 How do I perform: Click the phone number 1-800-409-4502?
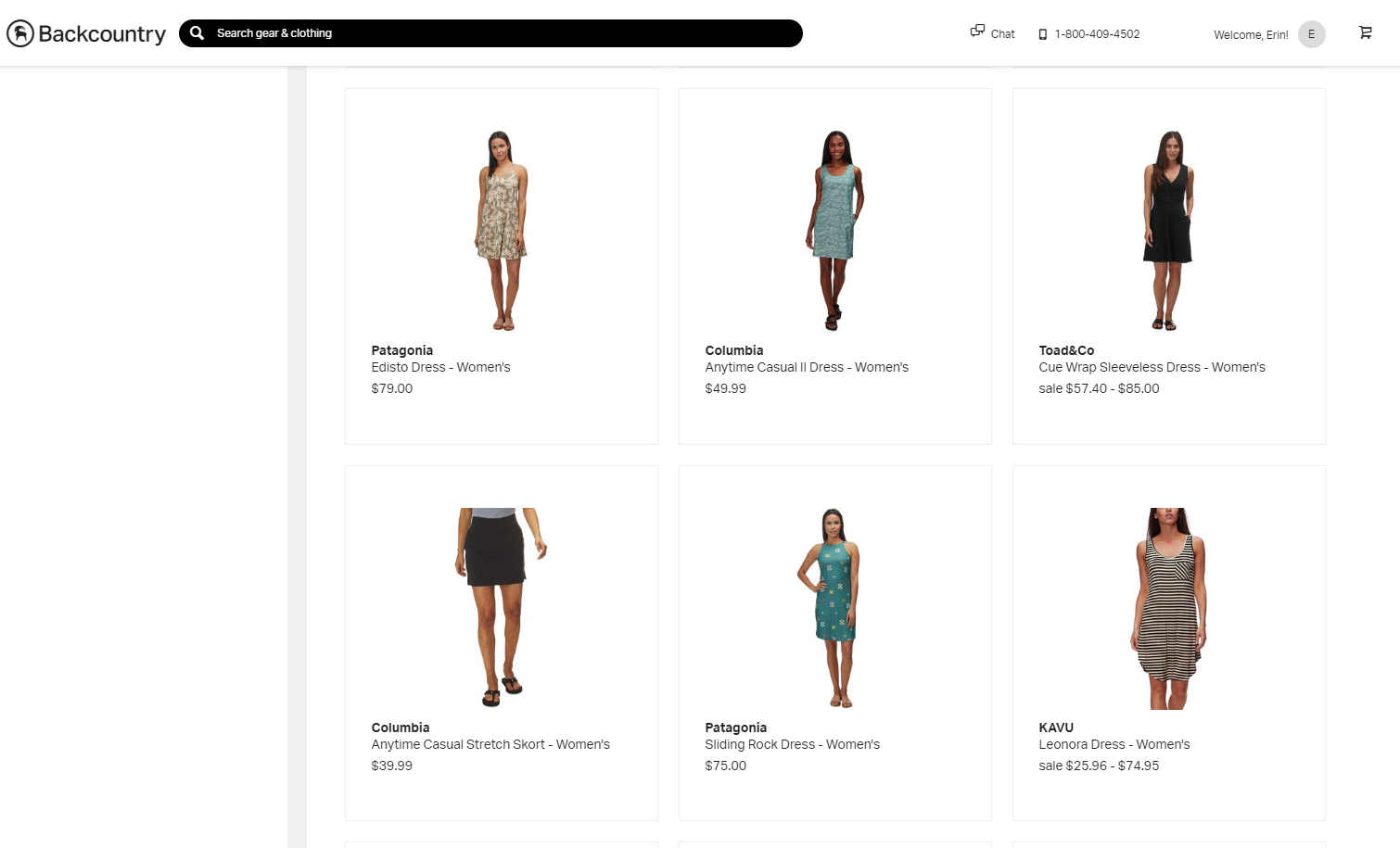pos(1097,34)
